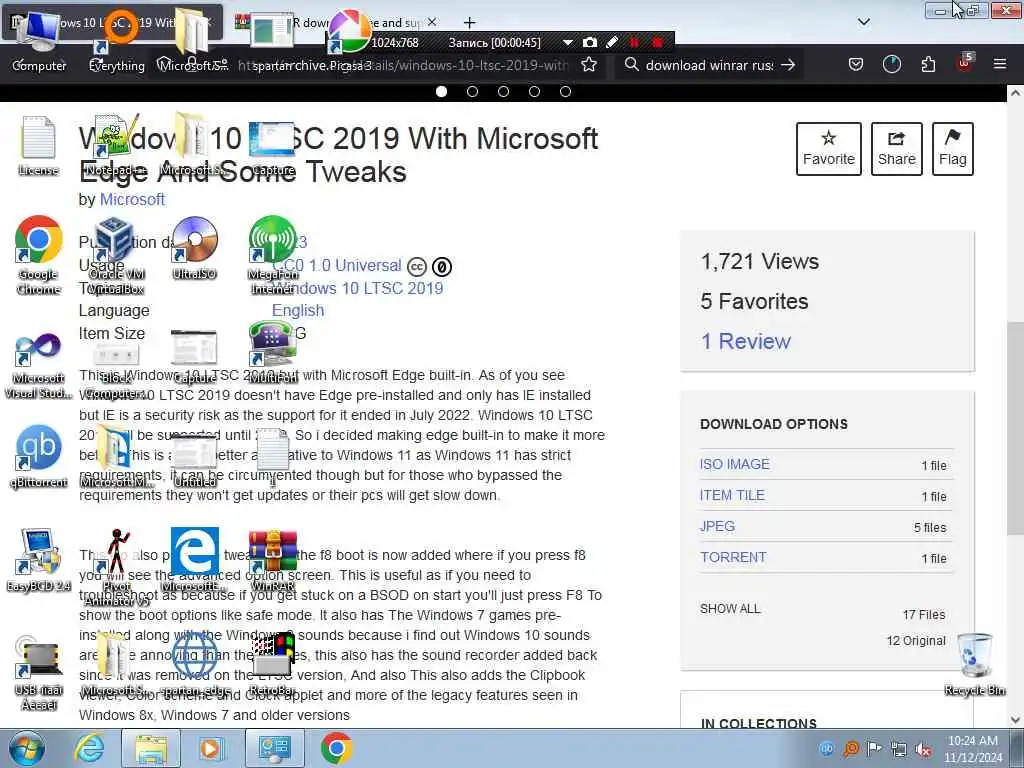Launch Internet Explorer from the taskbar
The height and width of the screenshot is (768, 1024).
pyautogui.click(x=89, y=748)
